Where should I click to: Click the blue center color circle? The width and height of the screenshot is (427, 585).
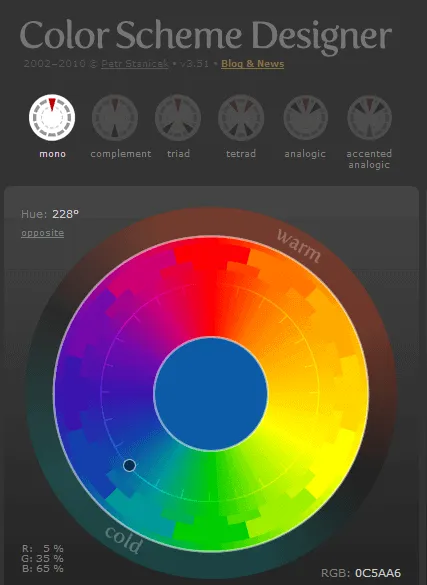(x=211, y=394)
